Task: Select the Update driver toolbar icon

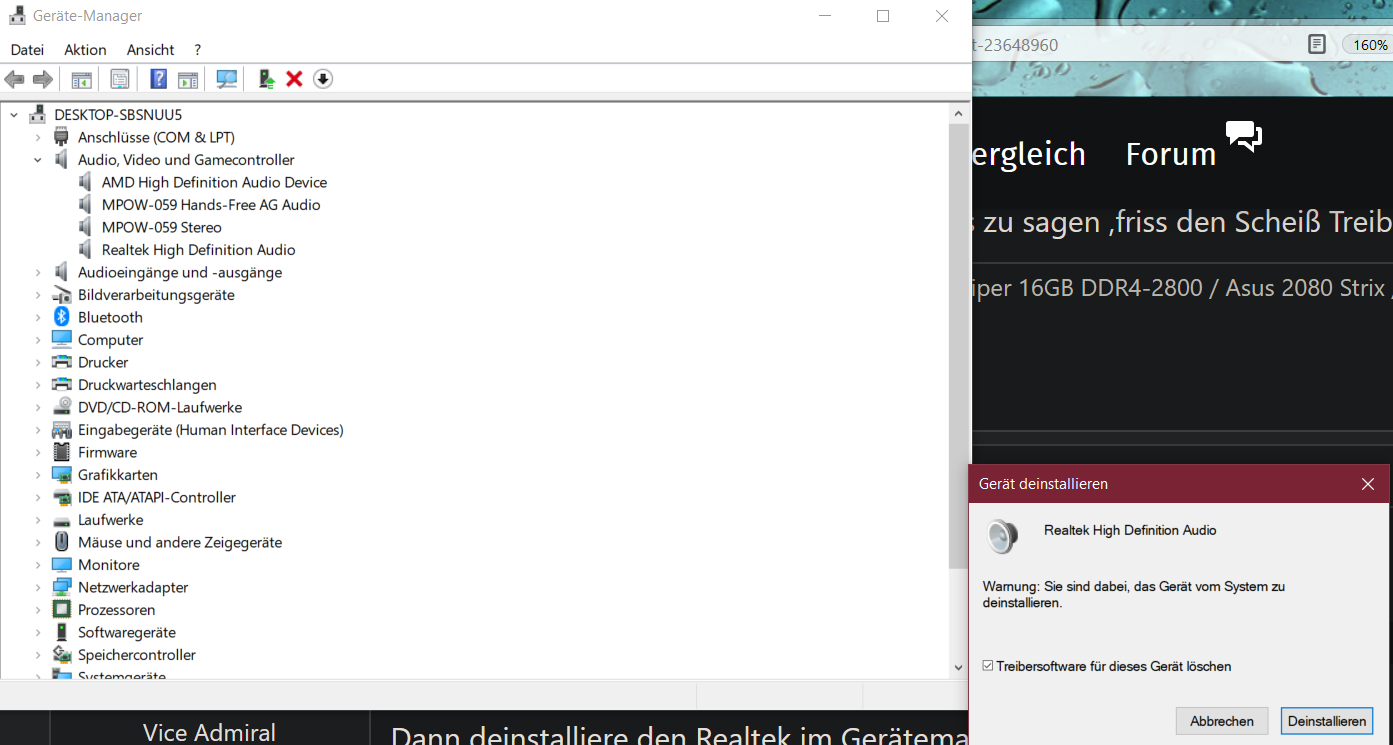Action: (x=266, y=79)
